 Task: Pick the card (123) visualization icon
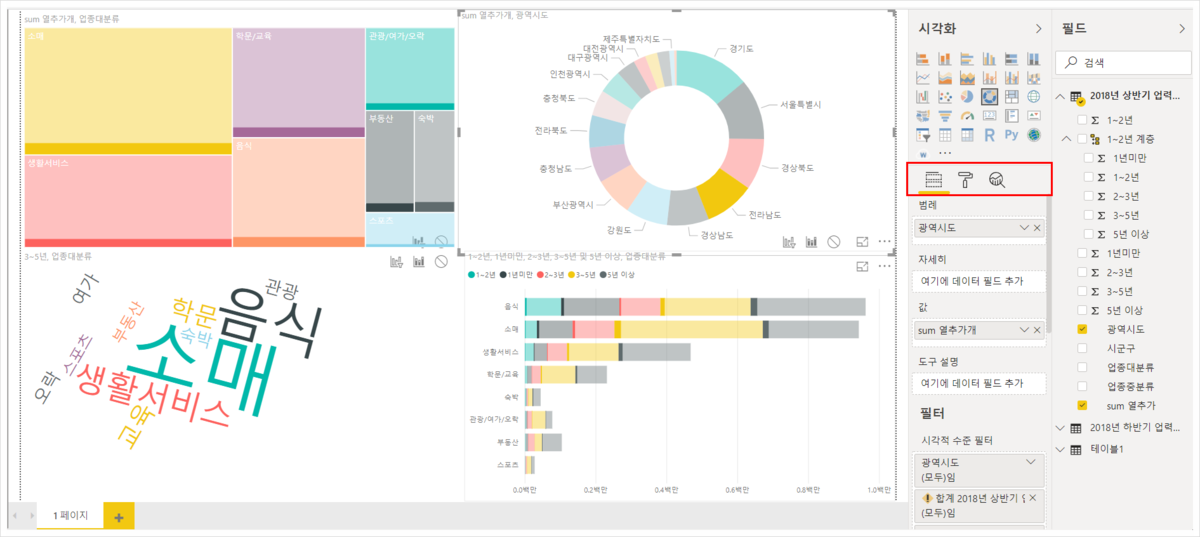tap(989, 115)
